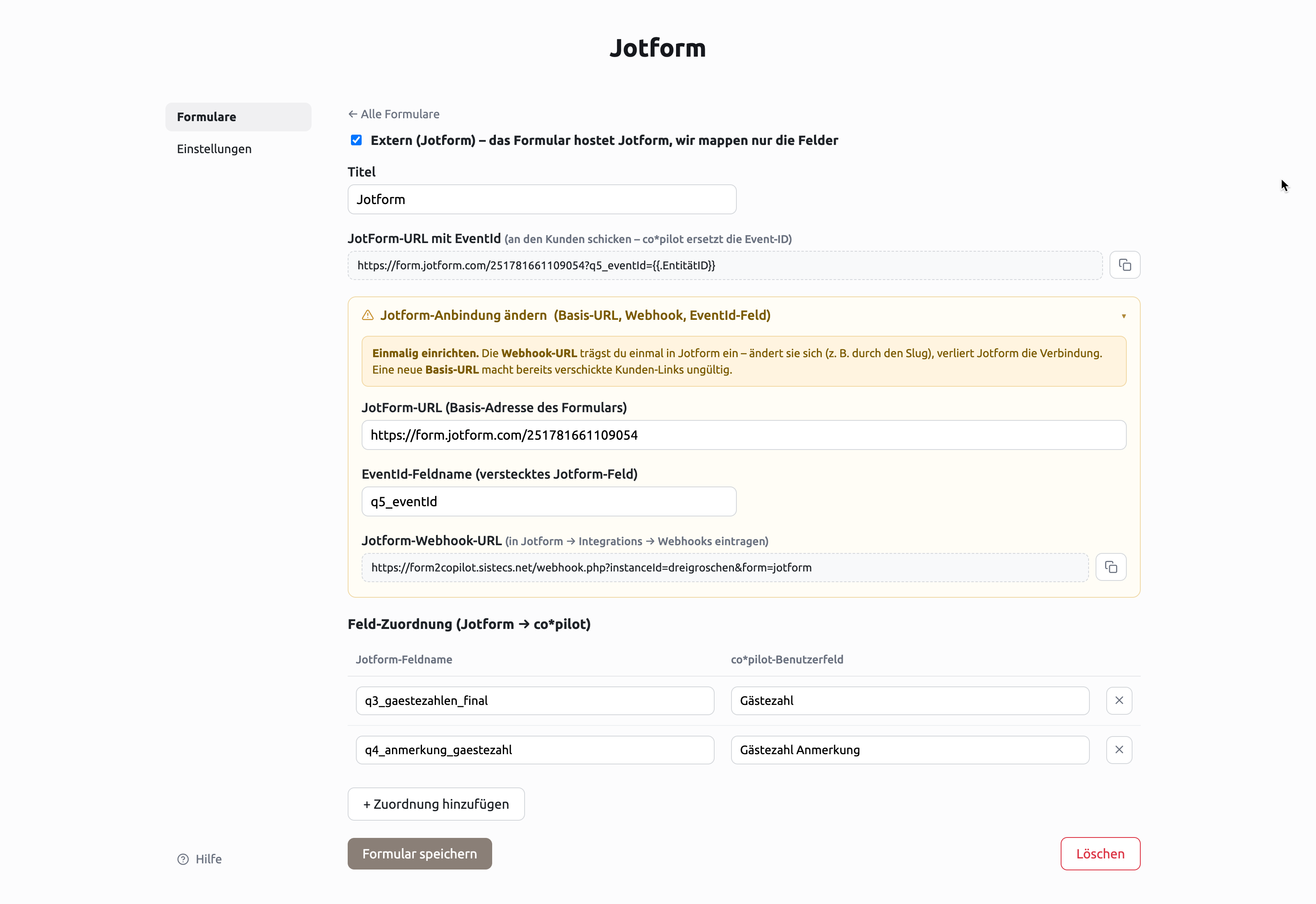Copy the JotForm-URL mit EventId
The height and width of the screenshot is (904, 1316).
(x=1125, y=265)
